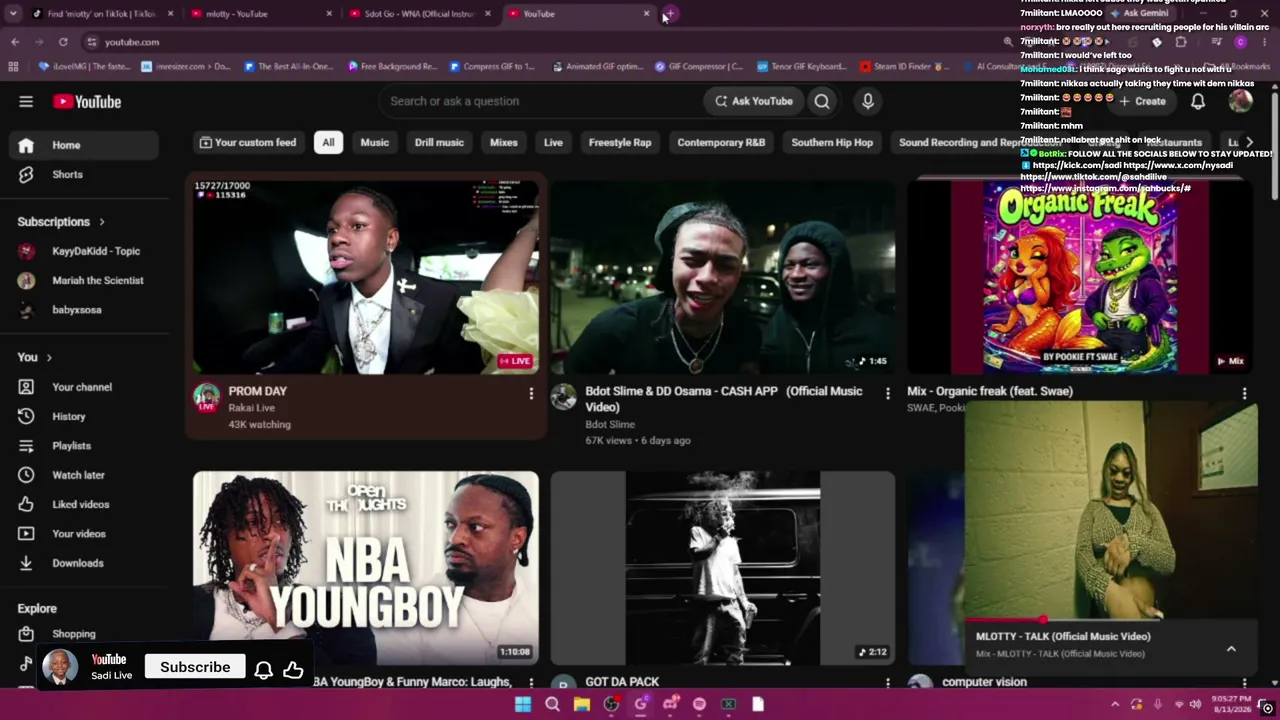Go back with the browser back arrow

tap(15, 42)
